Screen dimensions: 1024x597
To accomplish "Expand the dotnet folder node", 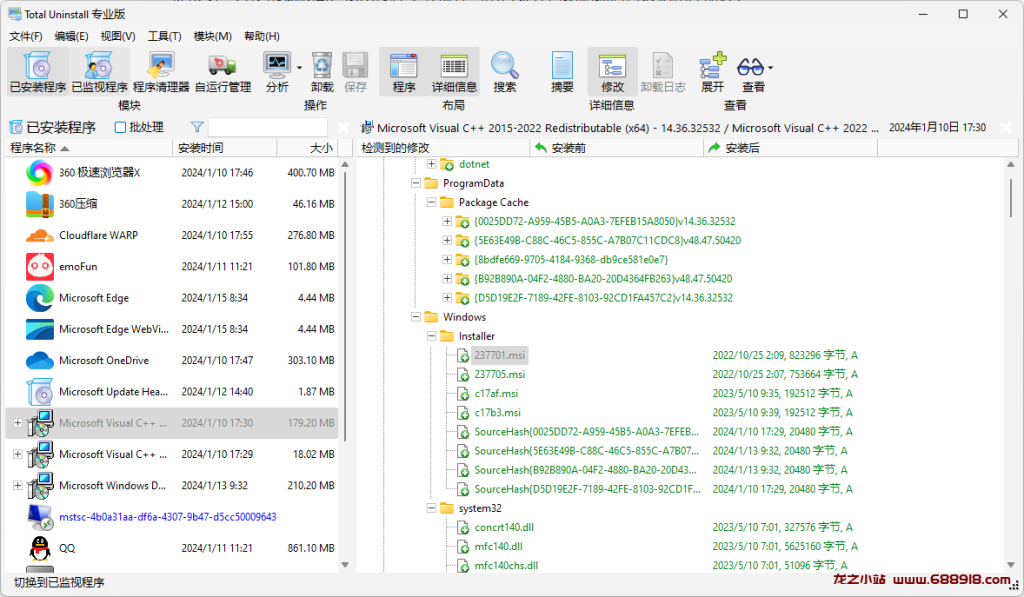I will click(431, 164).
